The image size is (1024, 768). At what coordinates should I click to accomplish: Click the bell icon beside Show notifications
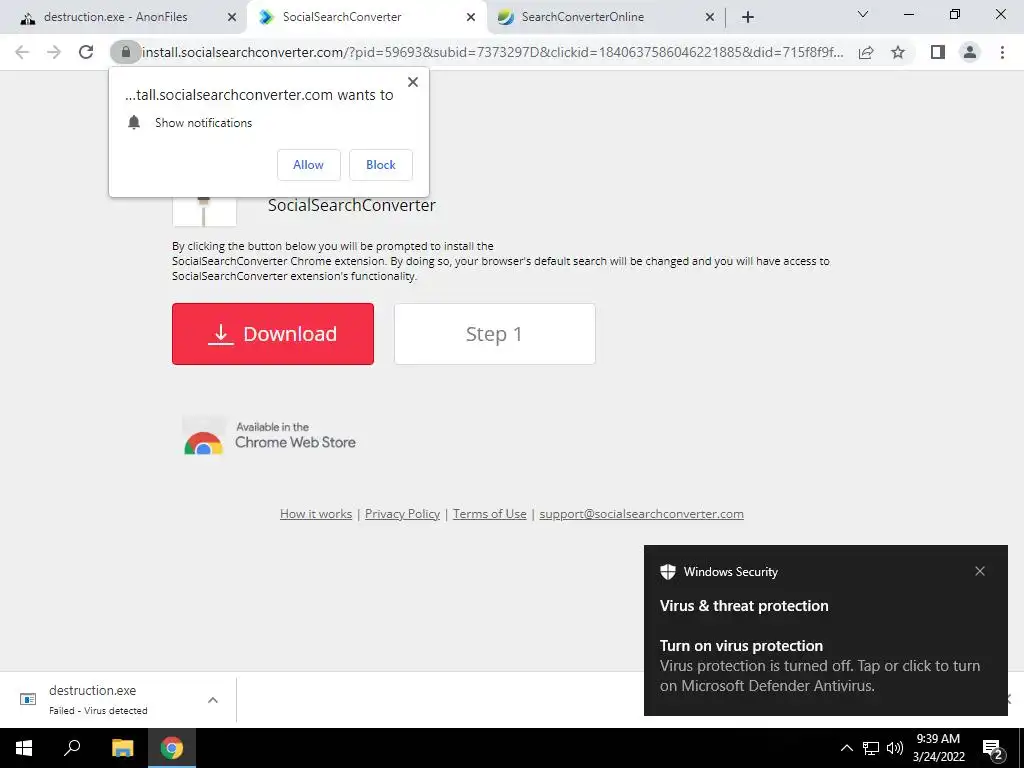(x=134, y=123)
